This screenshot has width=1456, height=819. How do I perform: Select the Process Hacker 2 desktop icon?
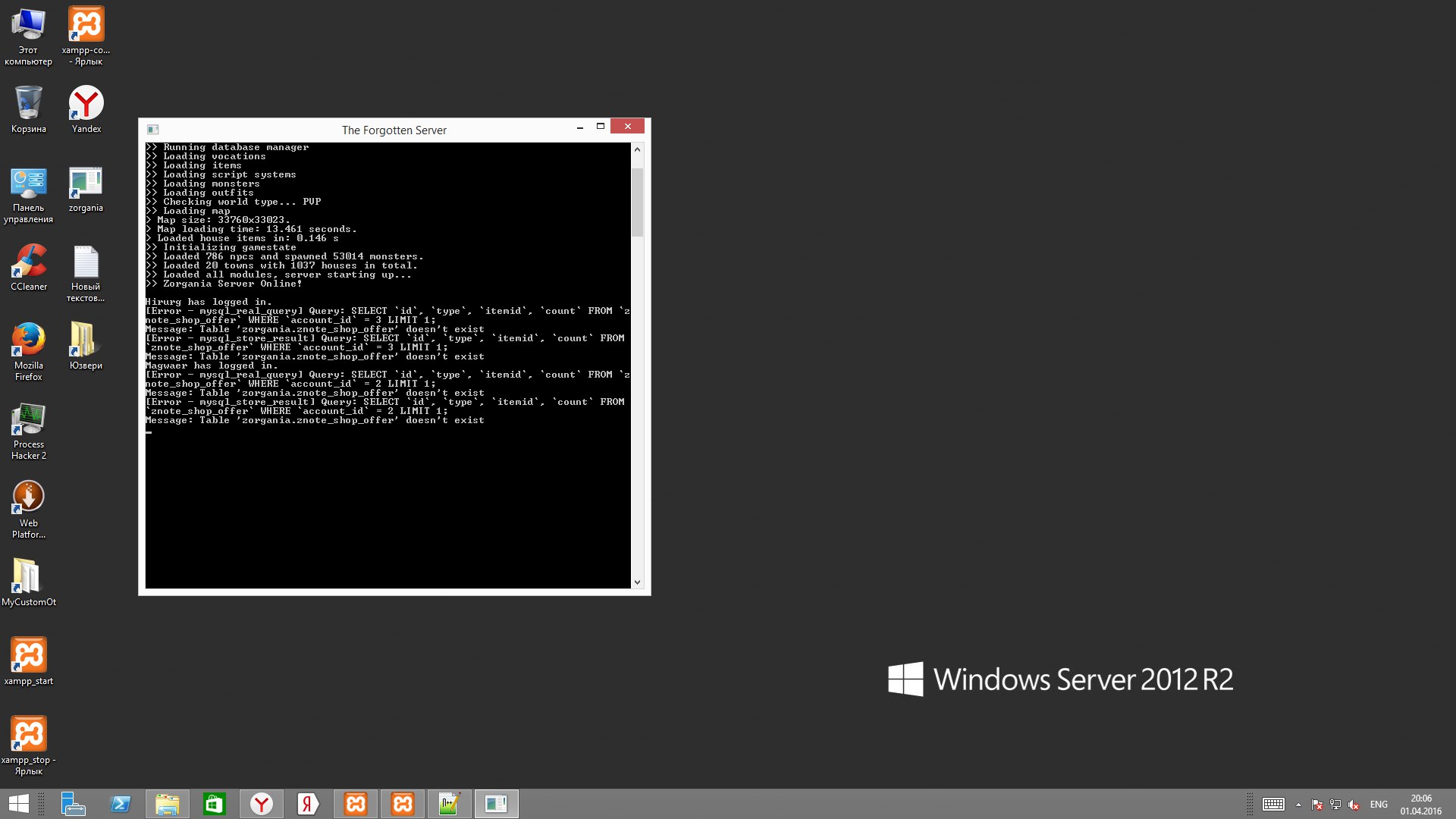coord(28,431)
